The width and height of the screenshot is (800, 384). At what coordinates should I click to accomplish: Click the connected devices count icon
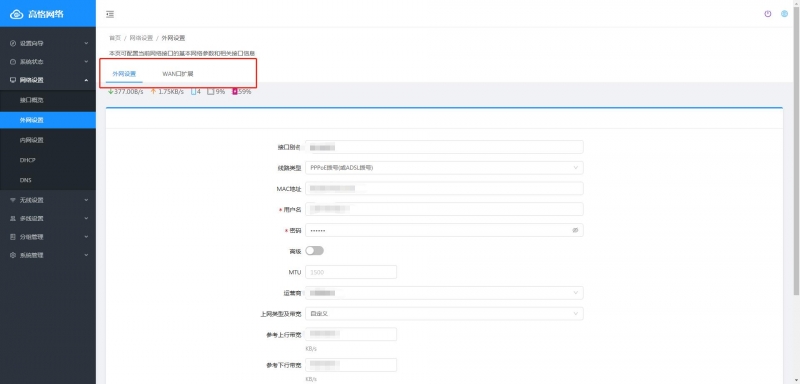pos(193,92)
